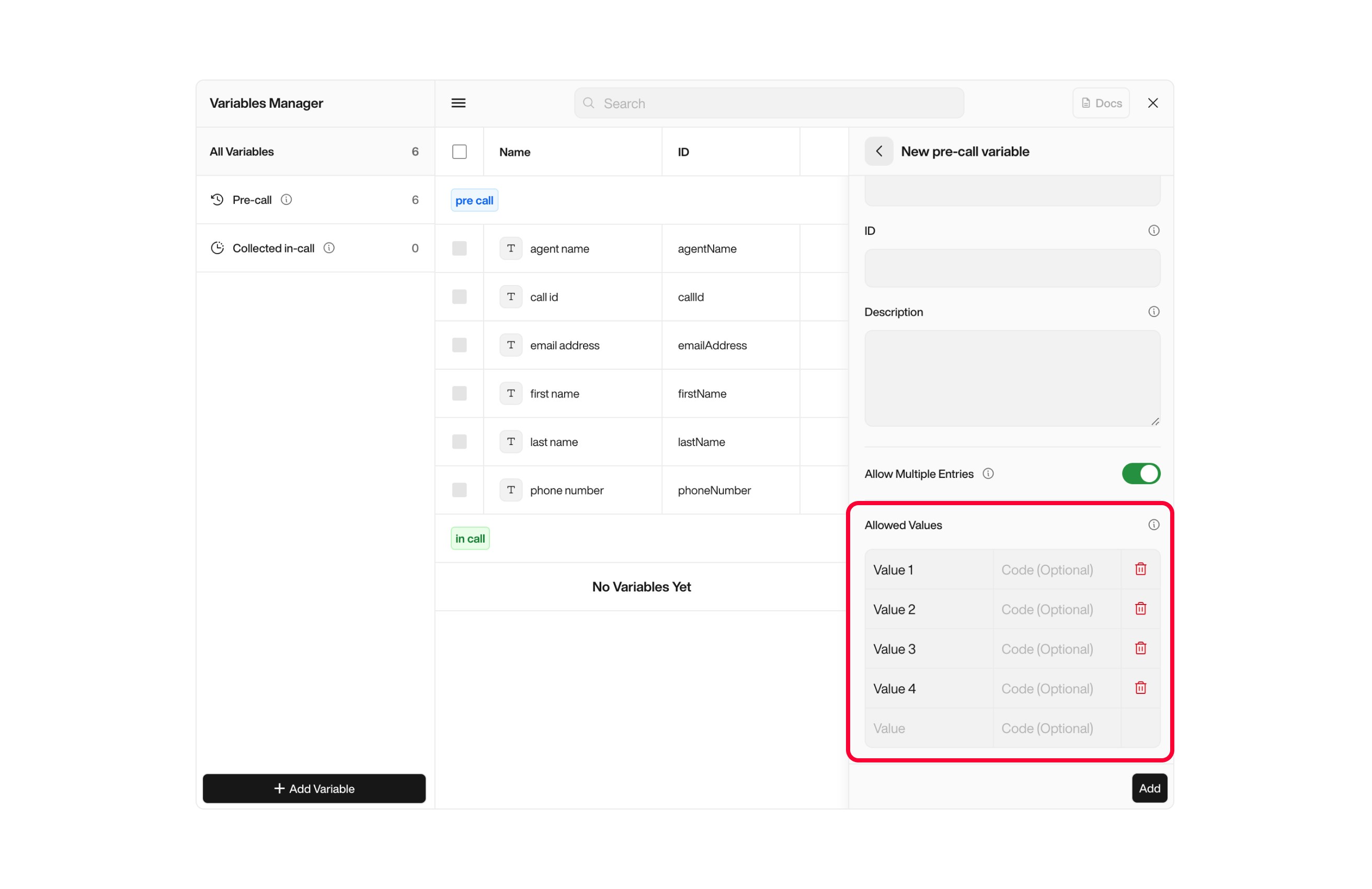Open the pre call section badge
1372x889 pixels.
click(x=473, y=200)
